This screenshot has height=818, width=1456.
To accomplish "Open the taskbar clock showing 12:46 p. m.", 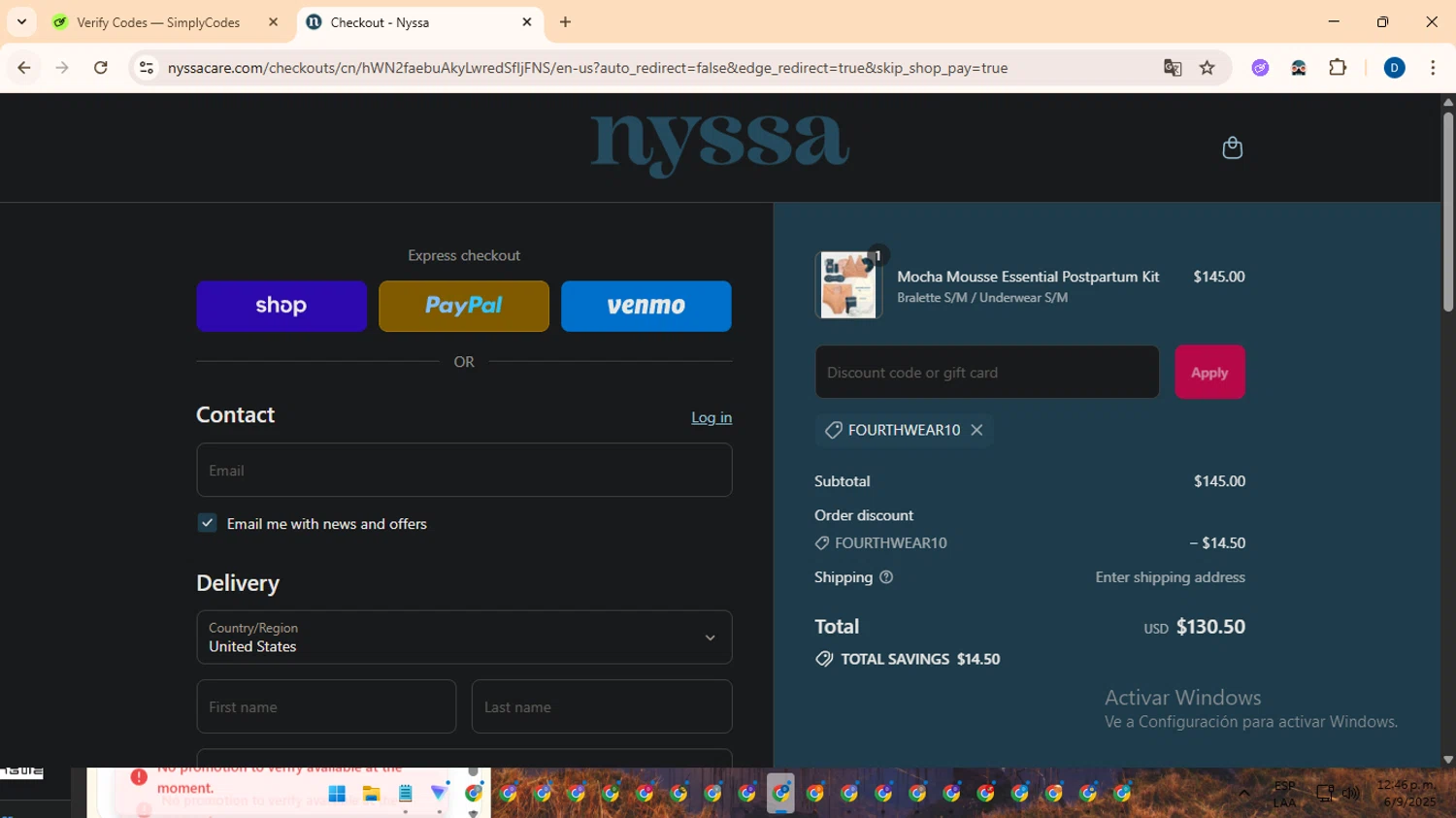I will coord(1407,794).
